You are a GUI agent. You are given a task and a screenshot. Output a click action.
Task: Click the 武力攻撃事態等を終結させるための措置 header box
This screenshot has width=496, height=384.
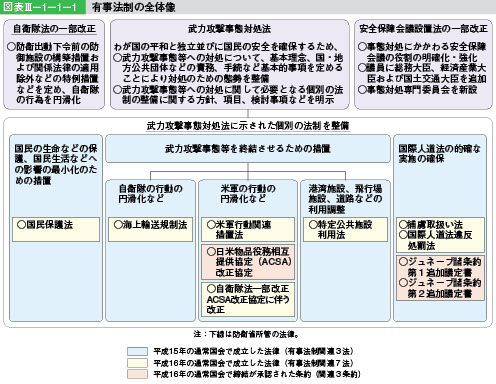click(x=248, y=149)
